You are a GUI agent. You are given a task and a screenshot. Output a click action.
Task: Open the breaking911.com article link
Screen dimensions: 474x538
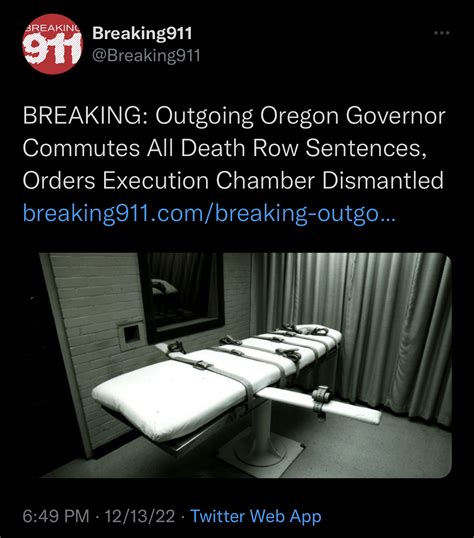[209, 213]
